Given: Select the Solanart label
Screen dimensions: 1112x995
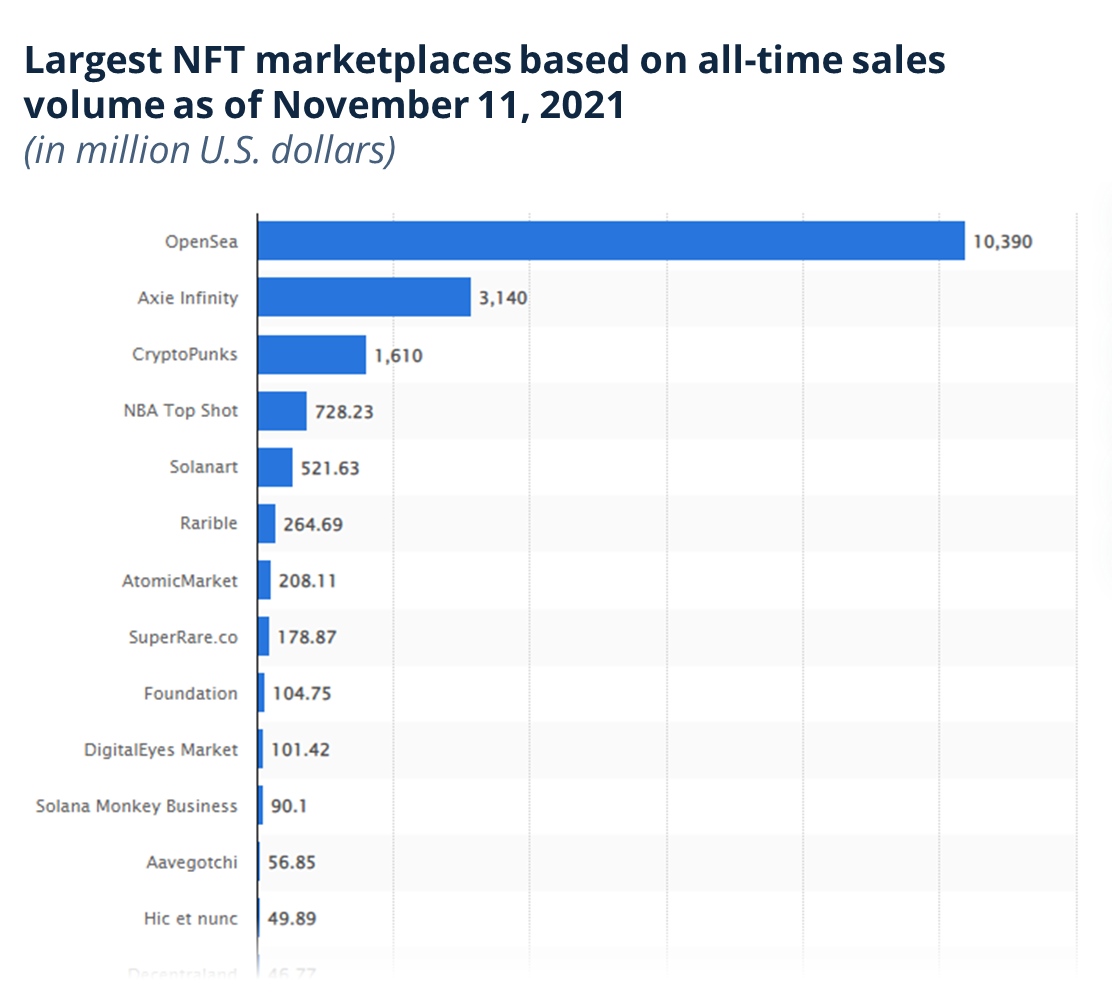Looking at the screenshot, I should pyautogui.click(x=204, y=467).
